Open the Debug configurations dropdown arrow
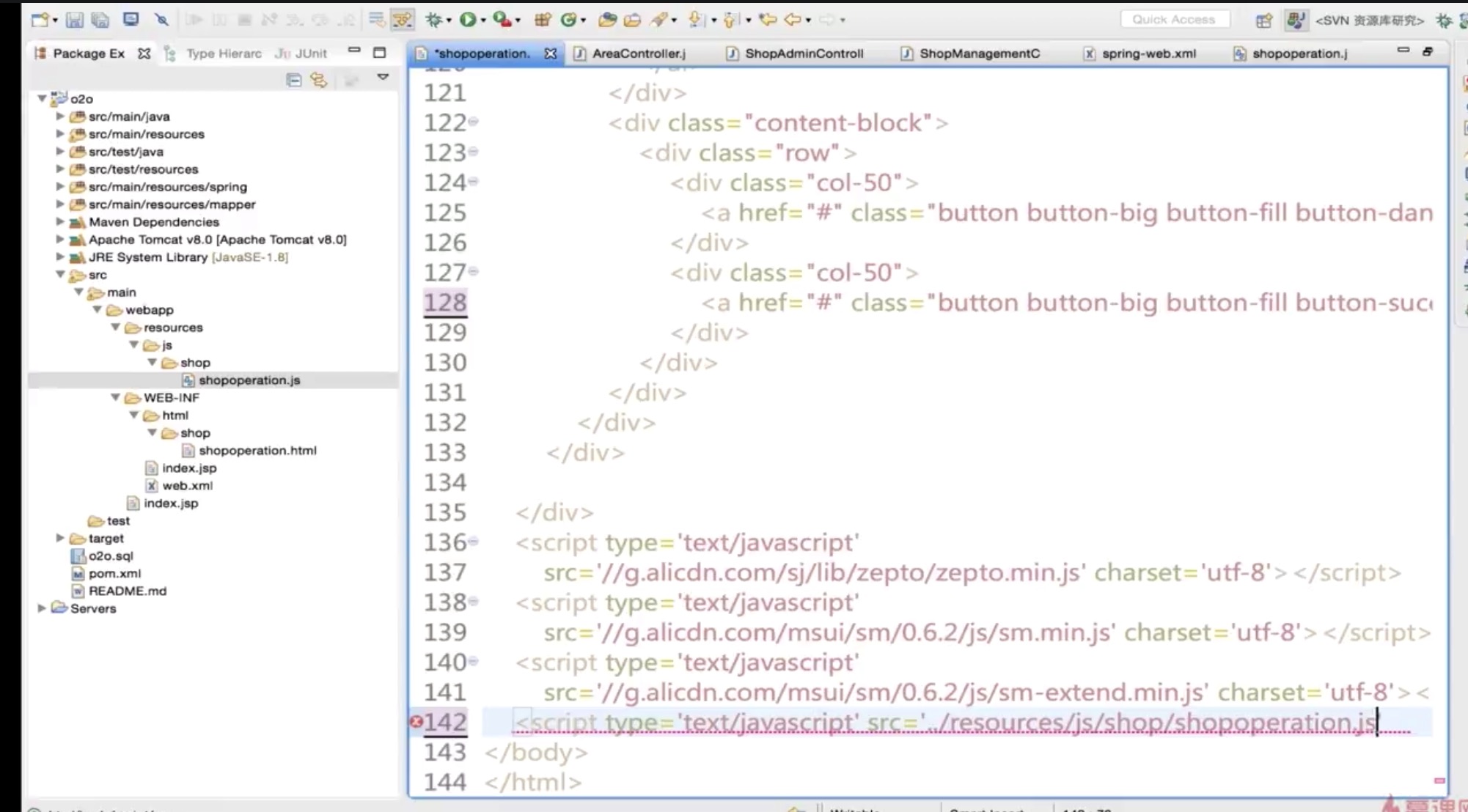The height and width of the screenshot is (812, 1468). (449, 21)
